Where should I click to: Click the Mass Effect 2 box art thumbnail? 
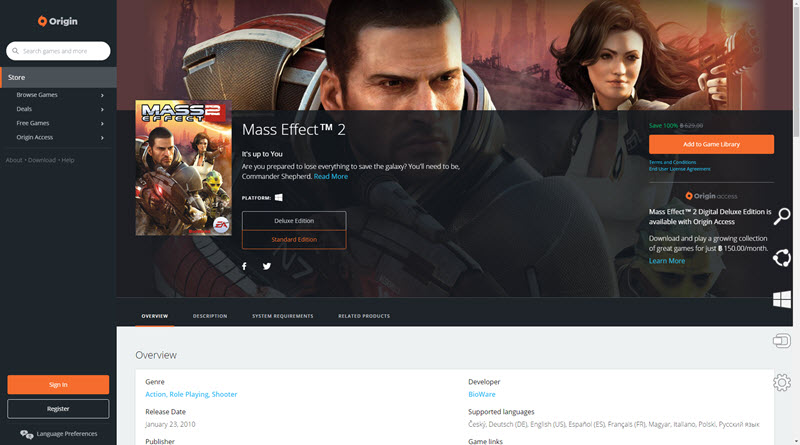tap(183, 167)
